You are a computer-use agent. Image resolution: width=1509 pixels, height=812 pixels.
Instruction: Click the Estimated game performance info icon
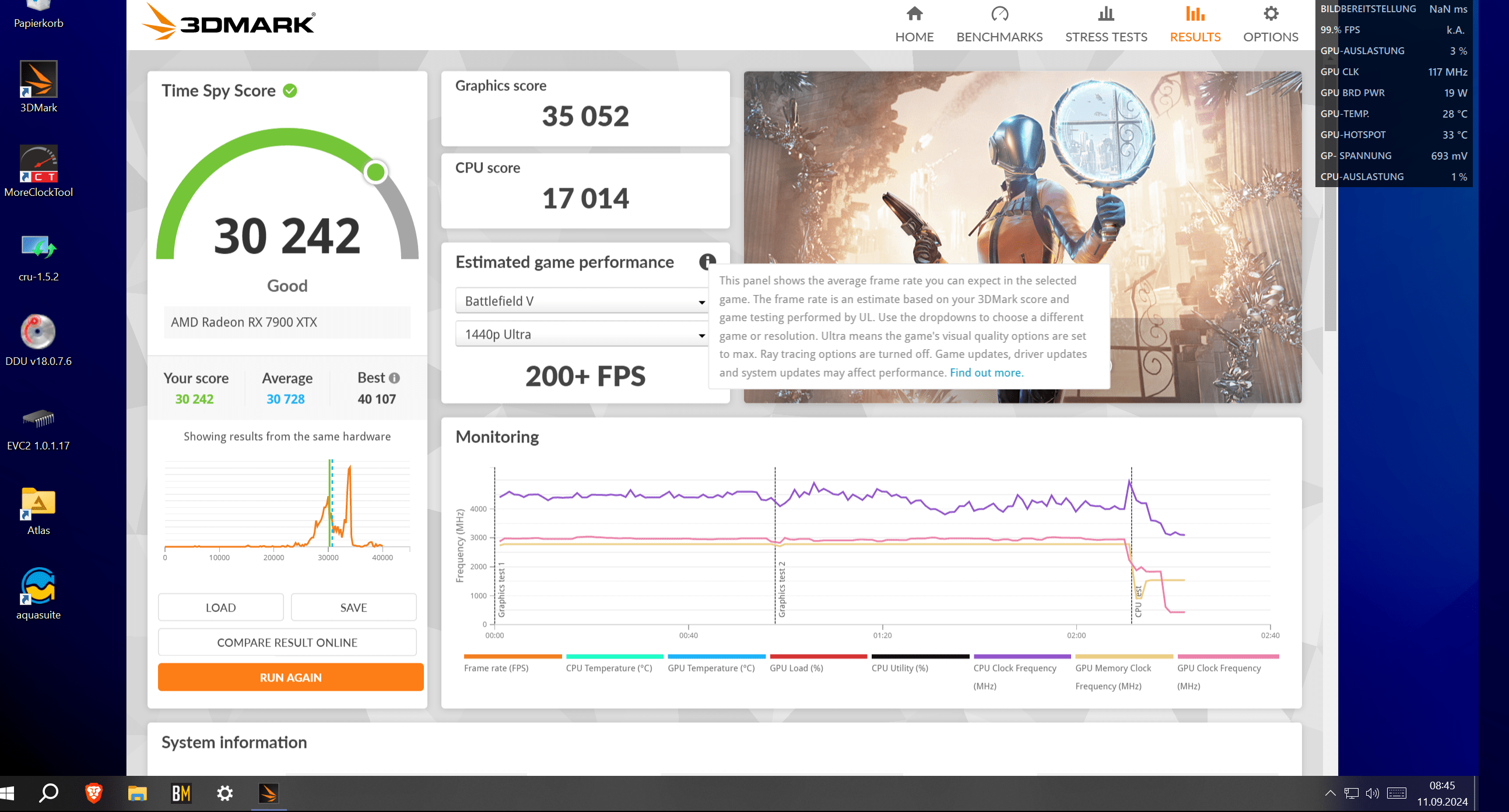pyautogui.click(x=707, y=261)
